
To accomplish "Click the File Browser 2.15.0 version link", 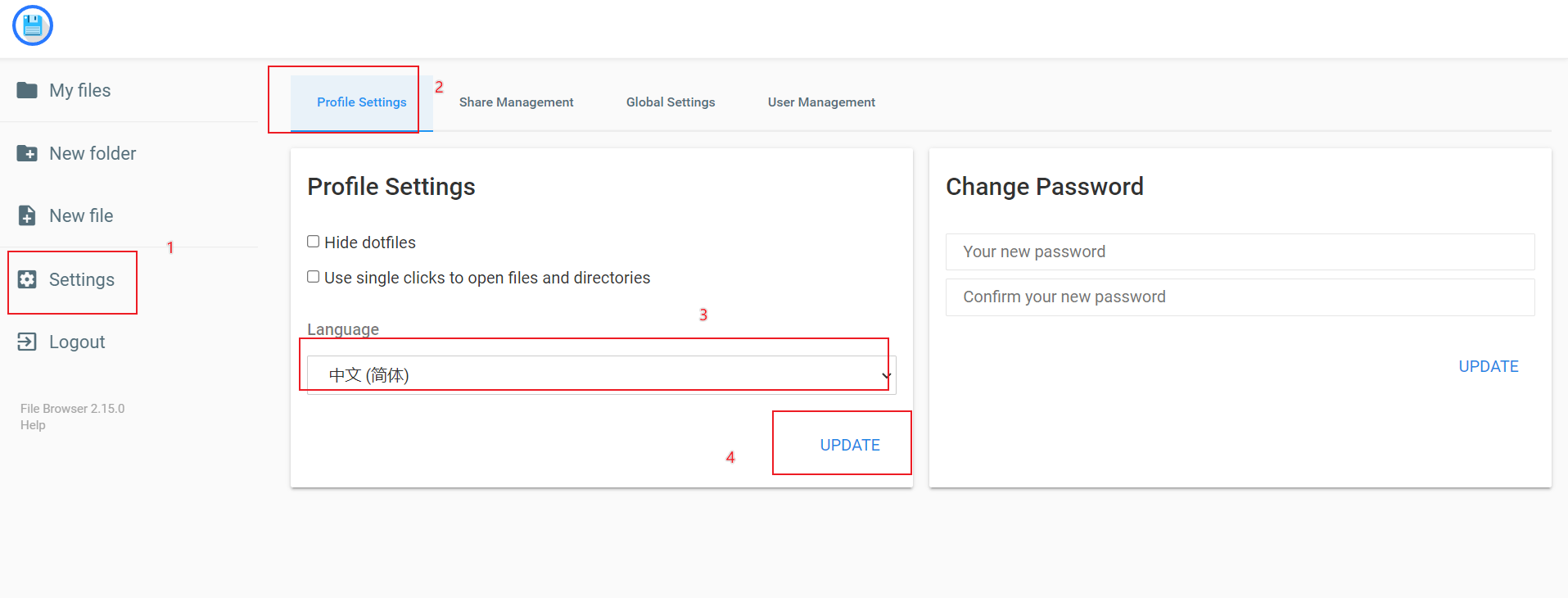I will (x=72, y=409).
